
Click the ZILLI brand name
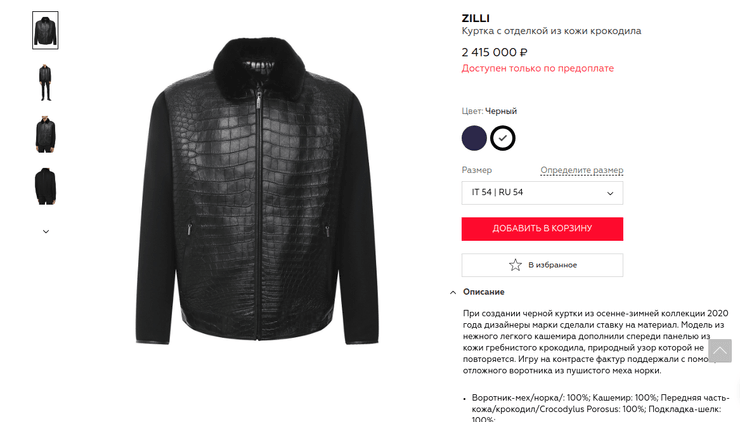point(475,18)
